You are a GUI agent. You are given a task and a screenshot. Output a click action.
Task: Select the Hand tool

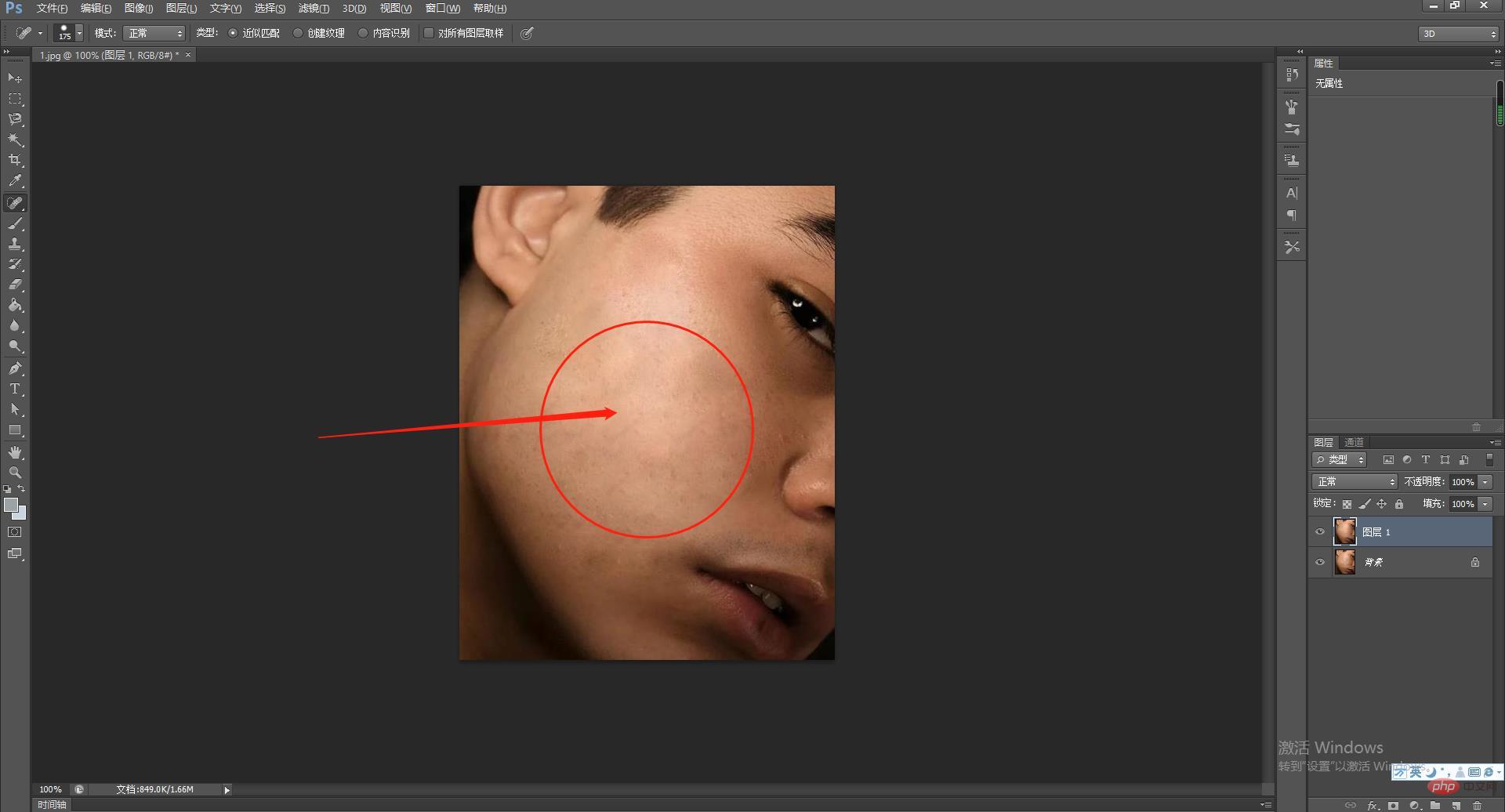tap(15, 452)
